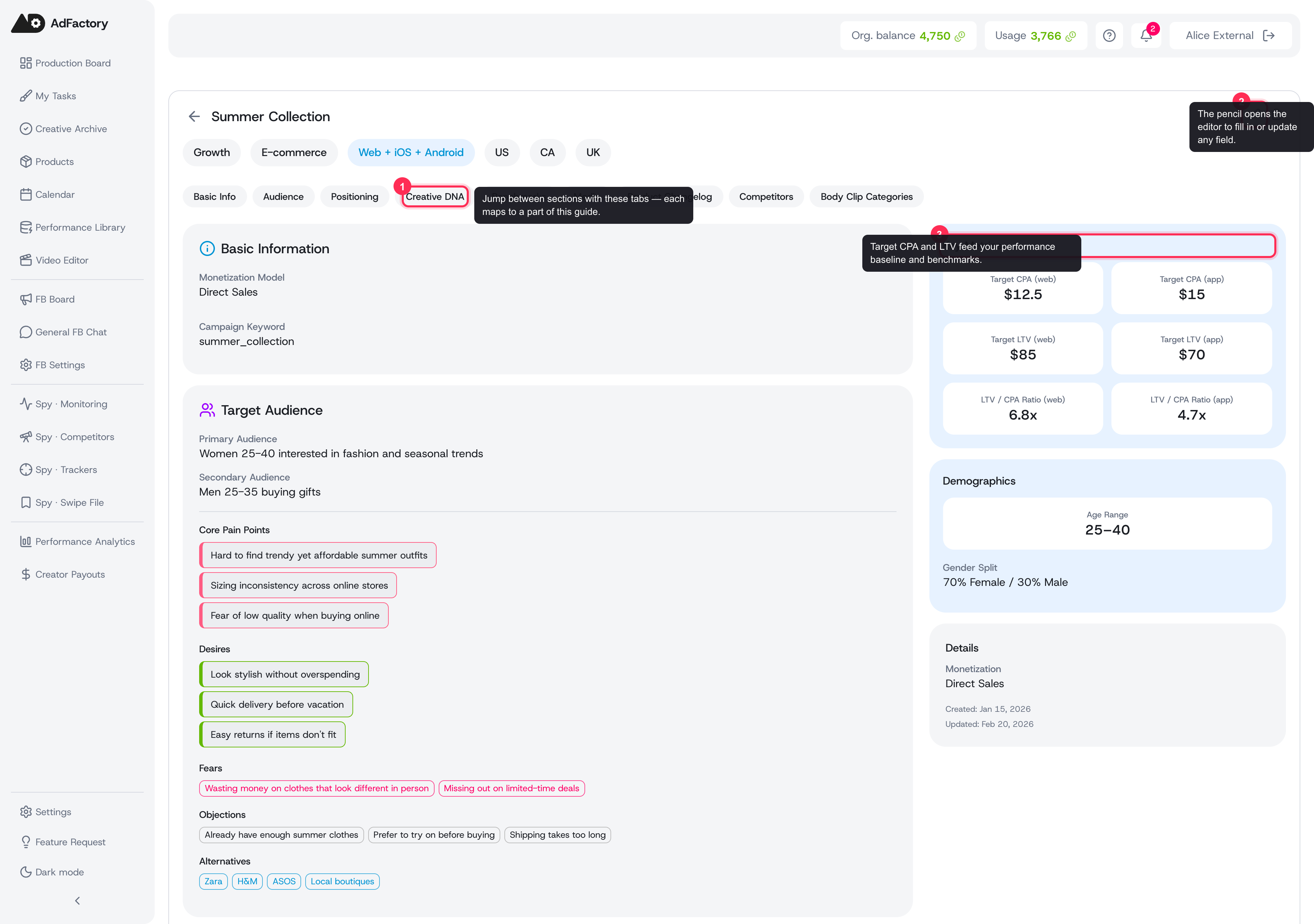
Task: Switch to the Body Clip Categories tab
Action: (x=866, y=196)
